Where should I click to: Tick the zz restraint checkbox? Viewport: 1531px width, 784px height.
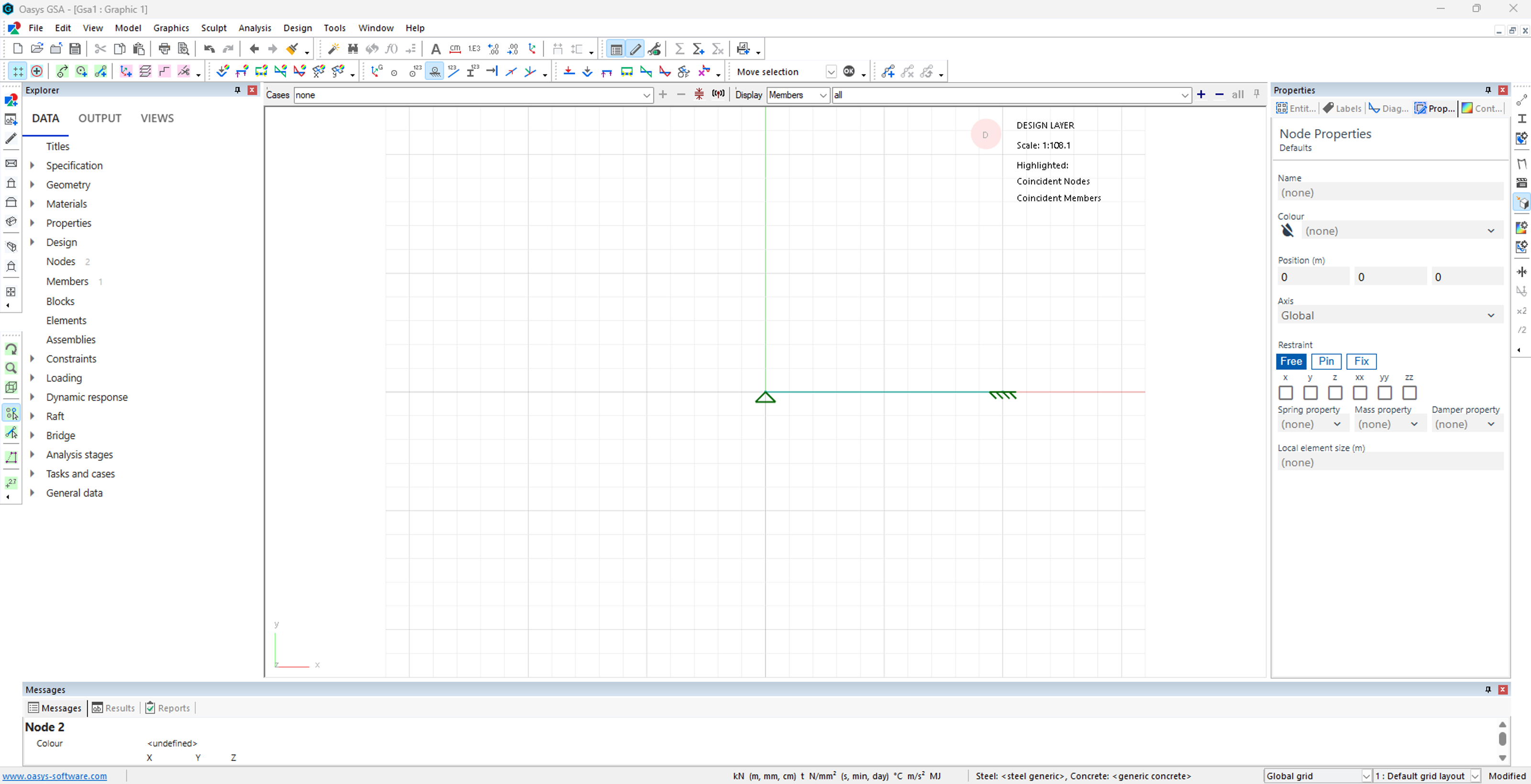pyautogui.click(x=1409, y=393)
